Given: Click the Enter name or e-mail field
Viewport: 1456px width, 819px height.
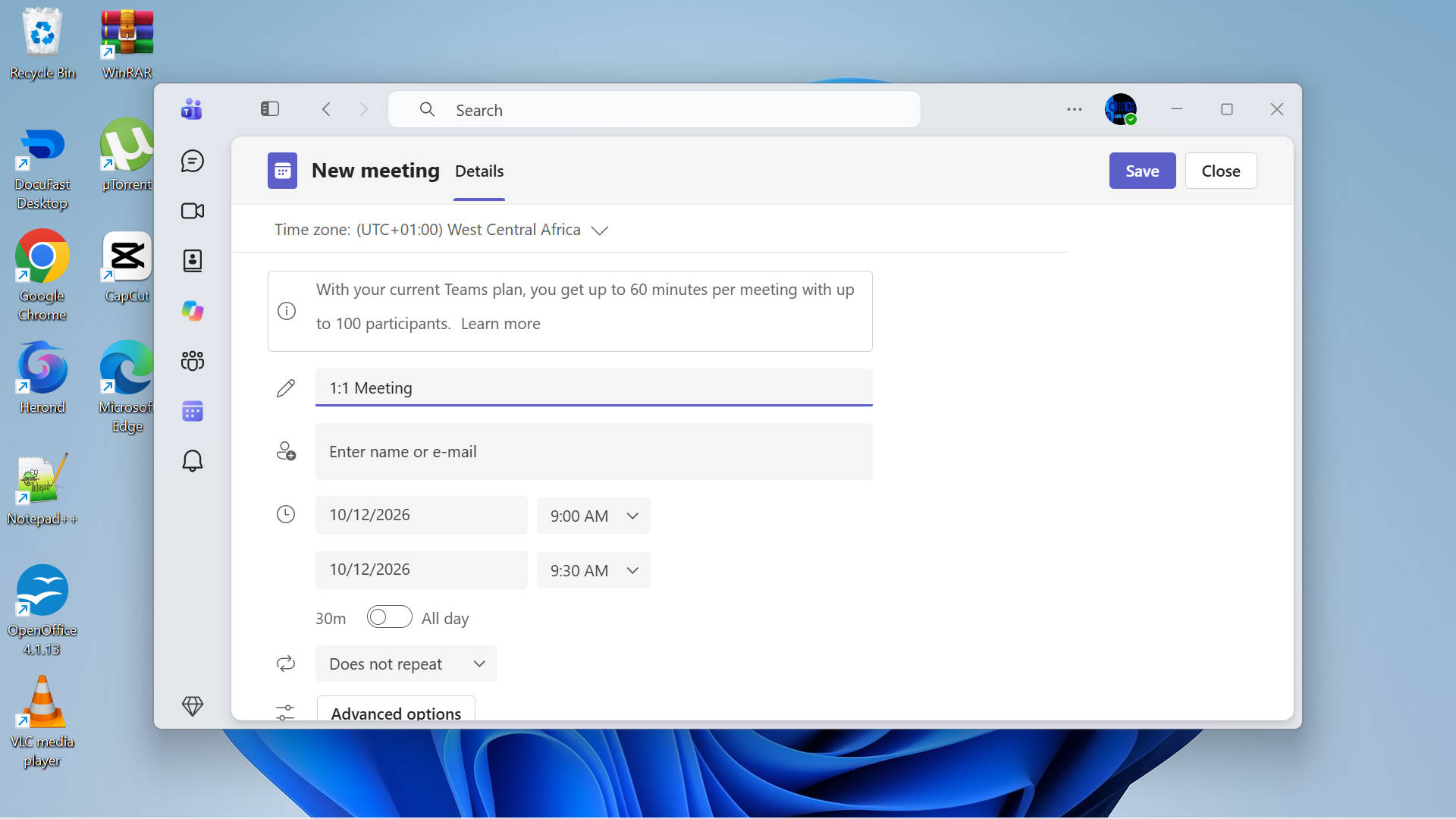Looking at the screenshot, I should coord(594,451).
